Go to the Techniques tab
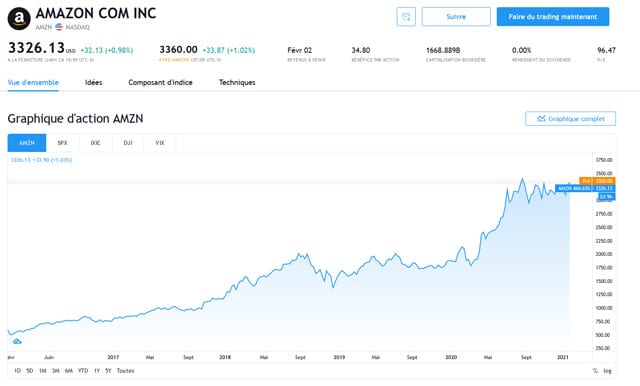 pyautogui.click(x=237, y=82)
